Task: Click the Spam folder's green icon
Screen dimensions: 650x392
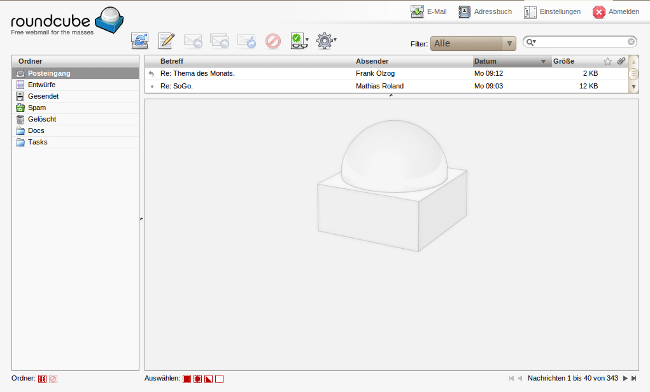Action: click(20, 108)
